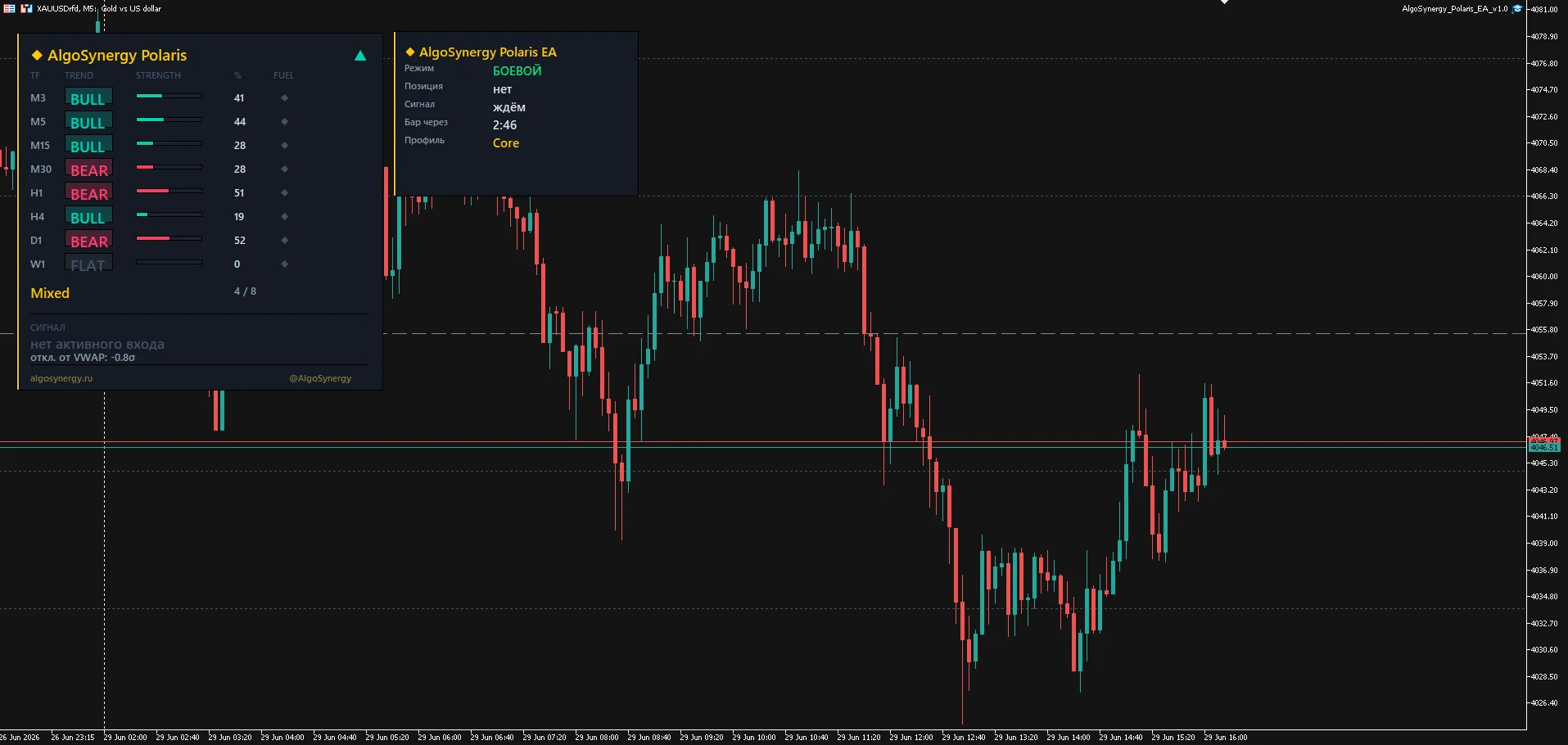The width and height of the screenshot is (1568, 745).
Task: Click the yellow diamond beside AlgoSynergy Polaris
Action: 37,55
